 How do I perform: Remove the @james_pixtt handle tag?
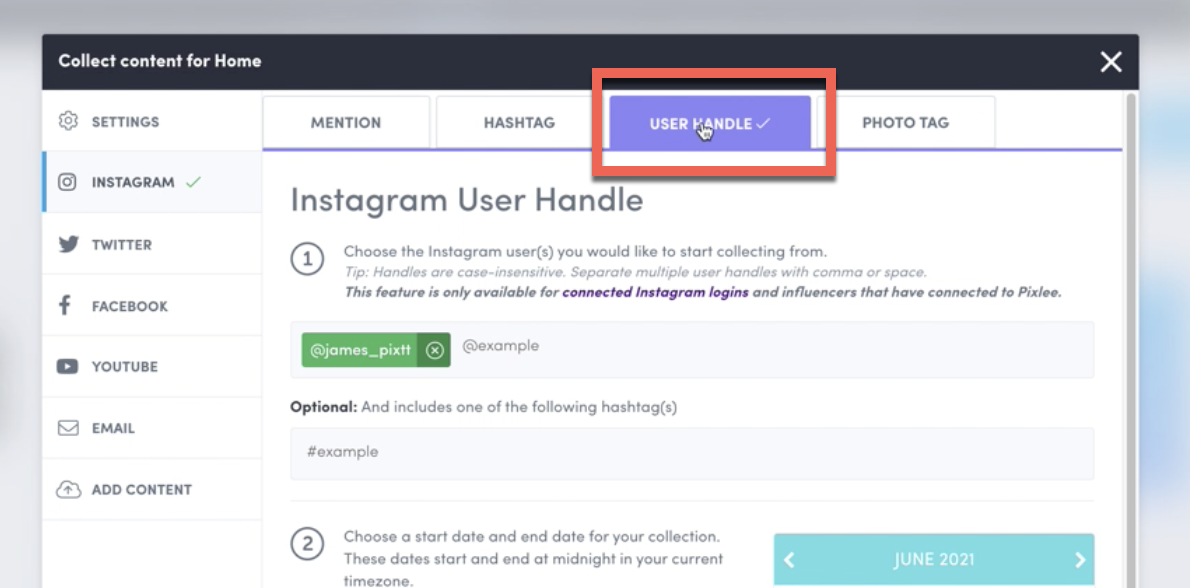pos(434,350)
